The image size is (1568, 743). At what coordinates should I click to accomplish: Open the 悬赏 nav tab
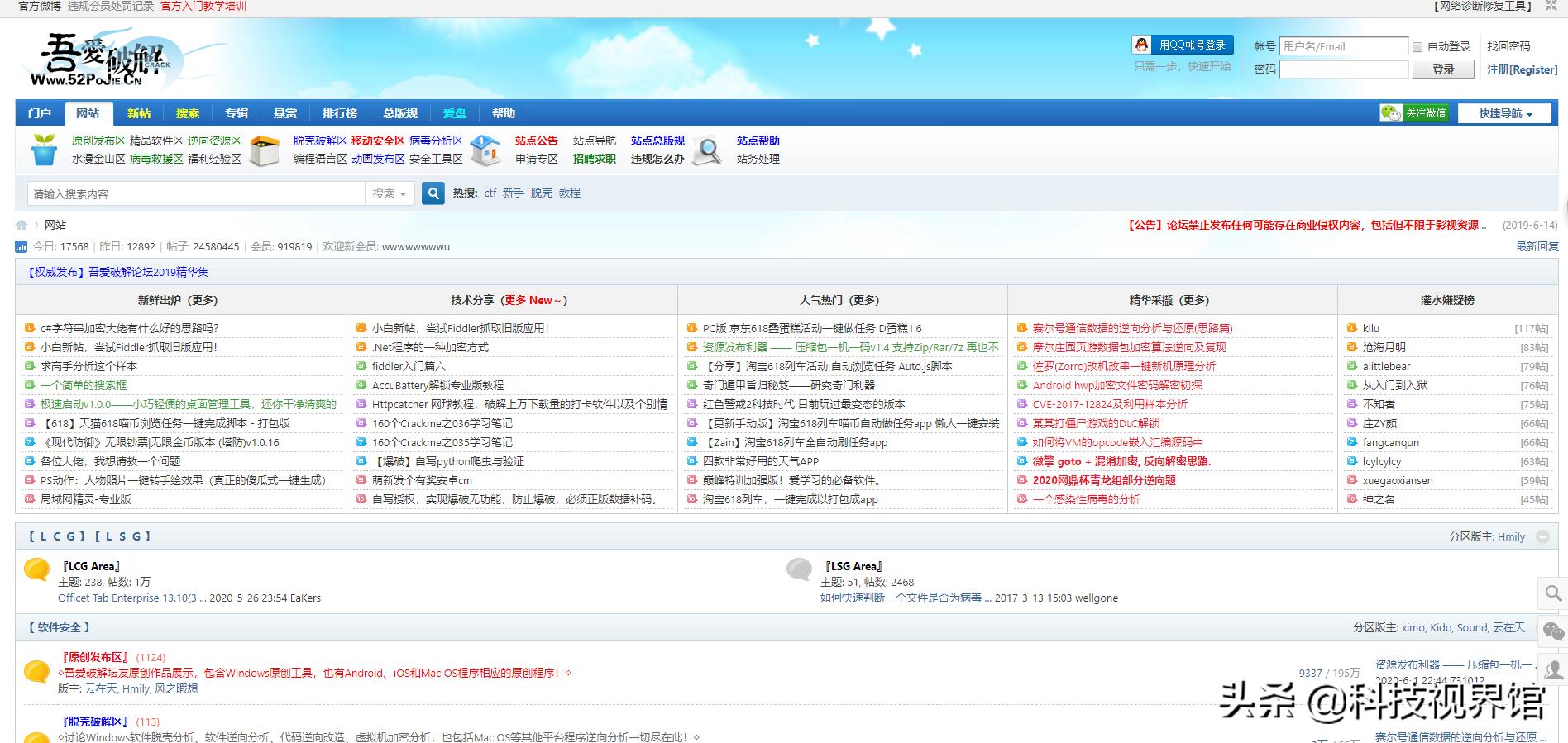(x=285, y=113)
